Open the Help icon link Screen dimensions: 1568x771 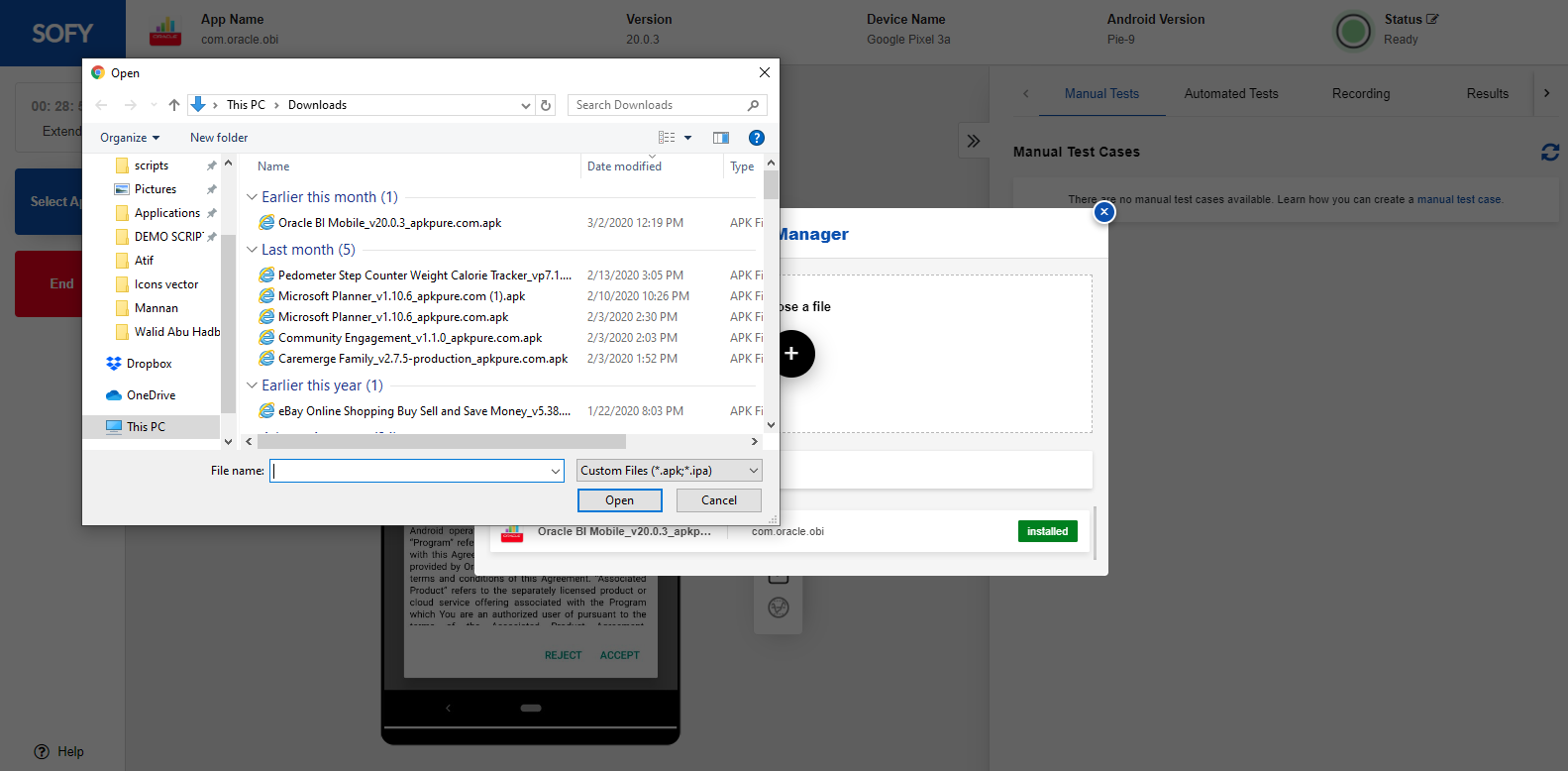point(42,751)
